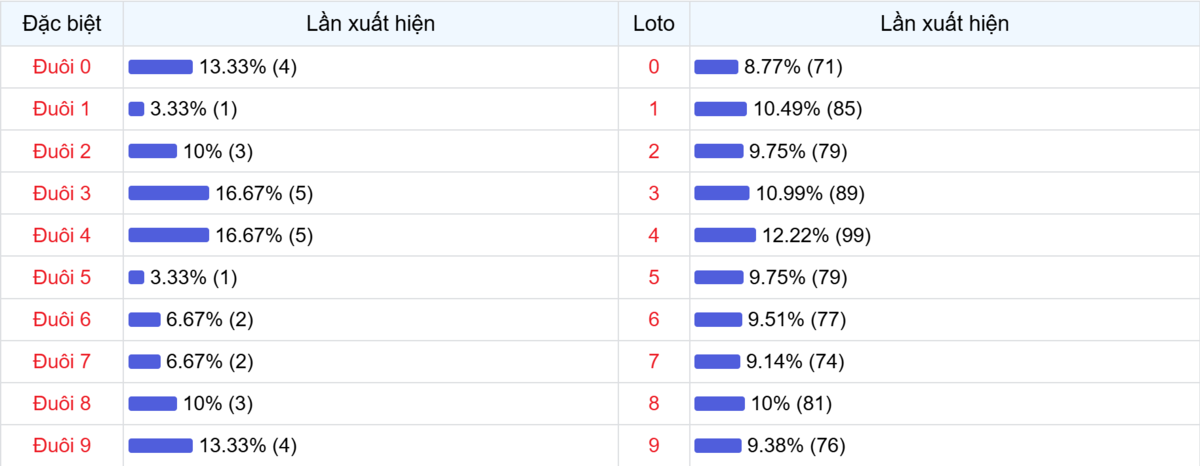Select the "Đuôi 3" label
This screenshot has height=466, width=1200.
pyautogui.click(x=62, y=193)
